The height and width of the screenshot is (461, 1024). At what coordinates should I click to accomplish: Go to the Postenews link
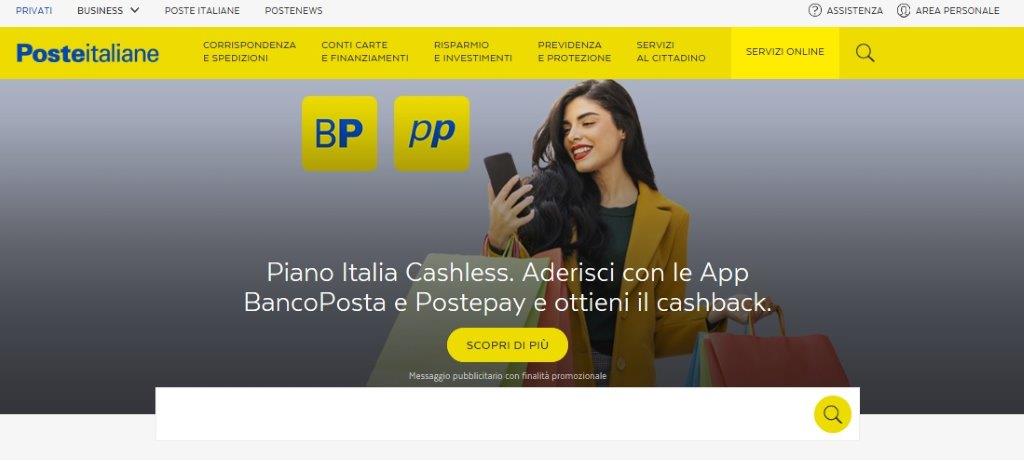[x=293, y=10]
